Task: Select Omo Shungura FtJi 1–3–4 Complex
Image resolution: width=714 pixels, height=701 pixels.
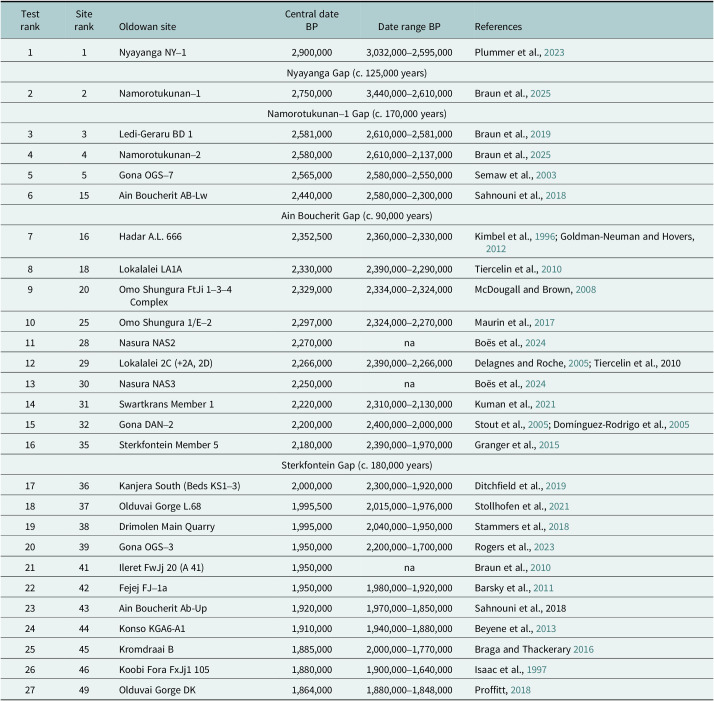Action: click(175, 296)
